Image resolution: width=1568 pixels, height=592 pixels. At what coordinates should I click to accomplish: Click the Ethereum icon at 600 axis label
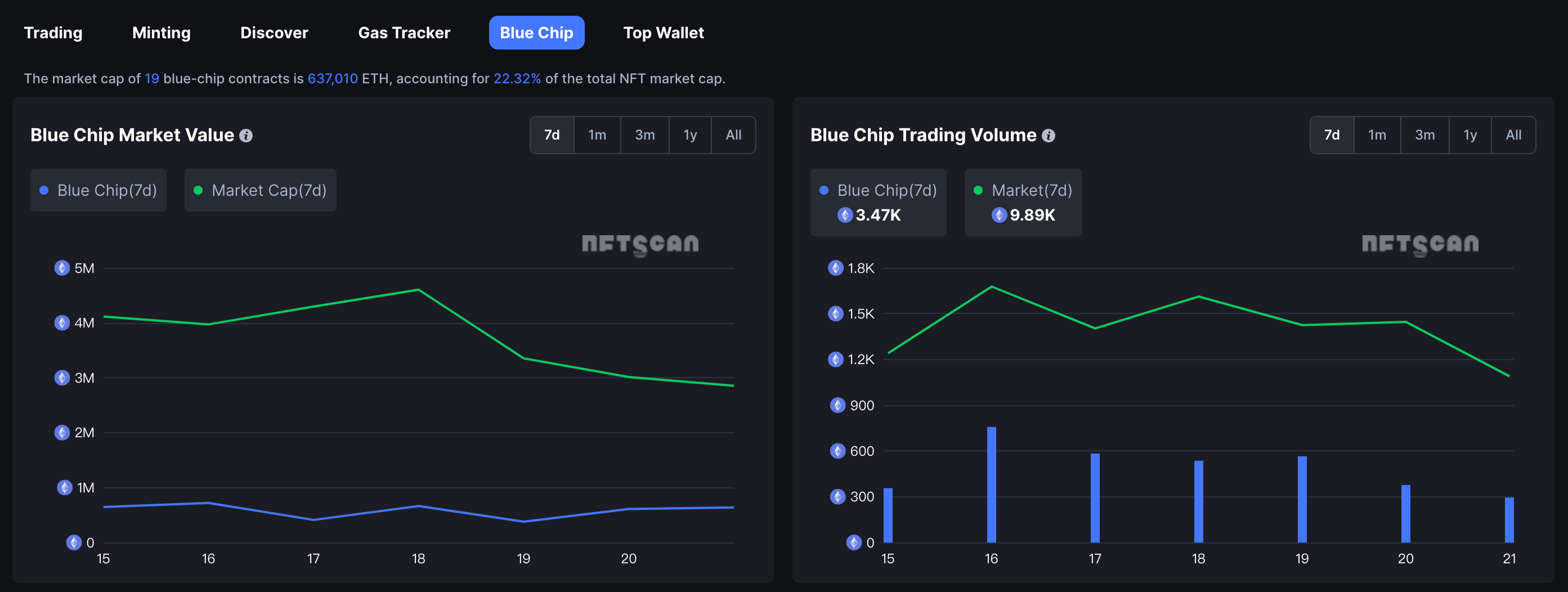(x=838, y=451)
